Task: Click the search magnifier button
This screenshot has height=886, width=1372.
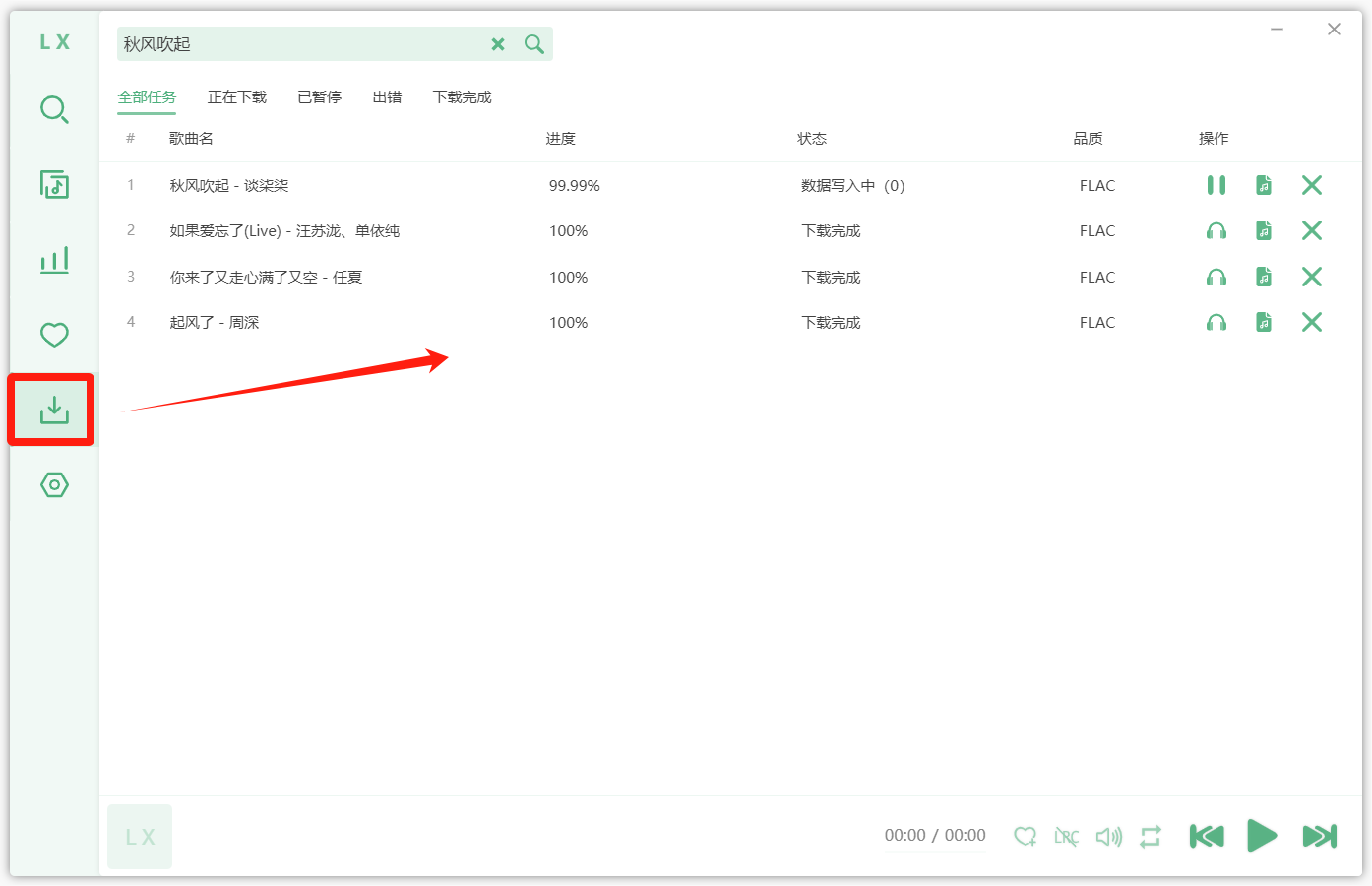Action: pyautogui.click(x=534, y=44)
